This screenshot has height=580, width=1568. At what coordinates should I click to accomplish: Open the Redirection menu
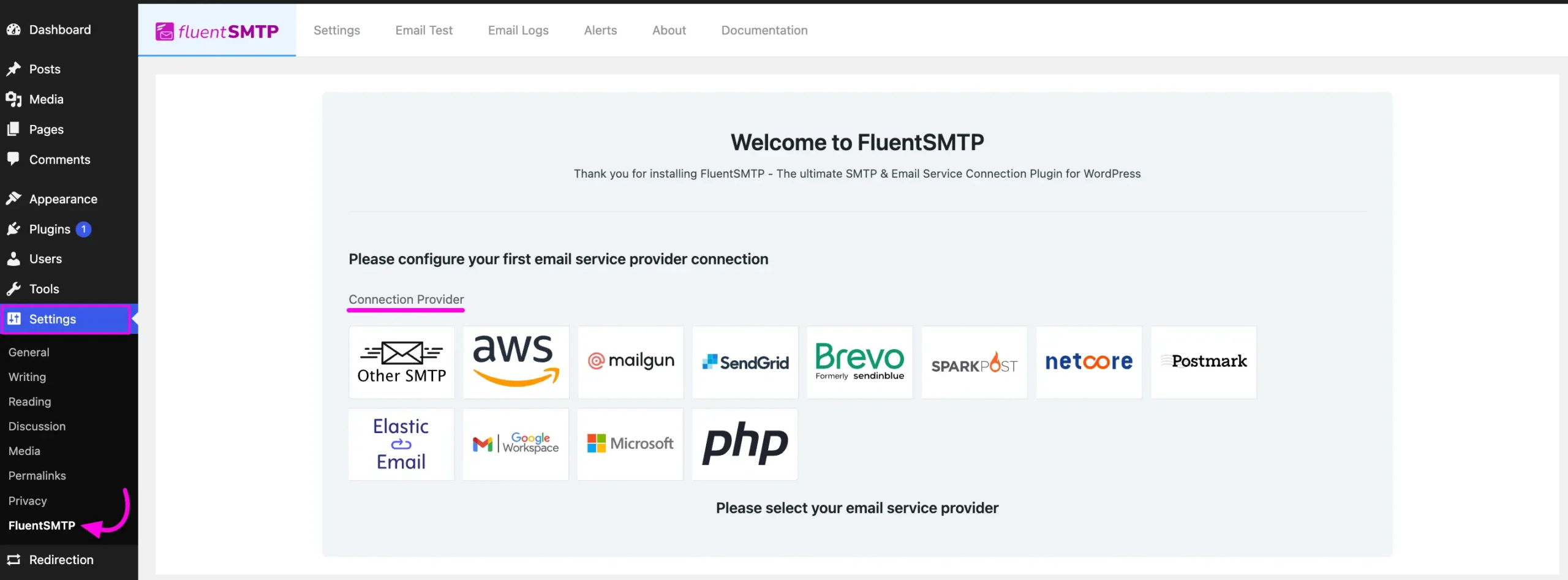pyautogui.click(x=61, y=560)
